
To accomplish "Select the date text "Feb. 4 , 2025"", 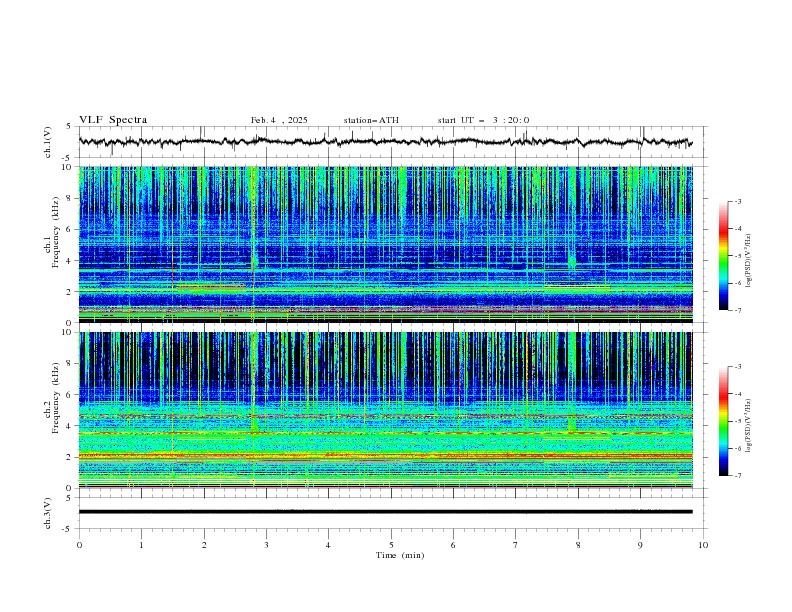I will tap(279, 120).
